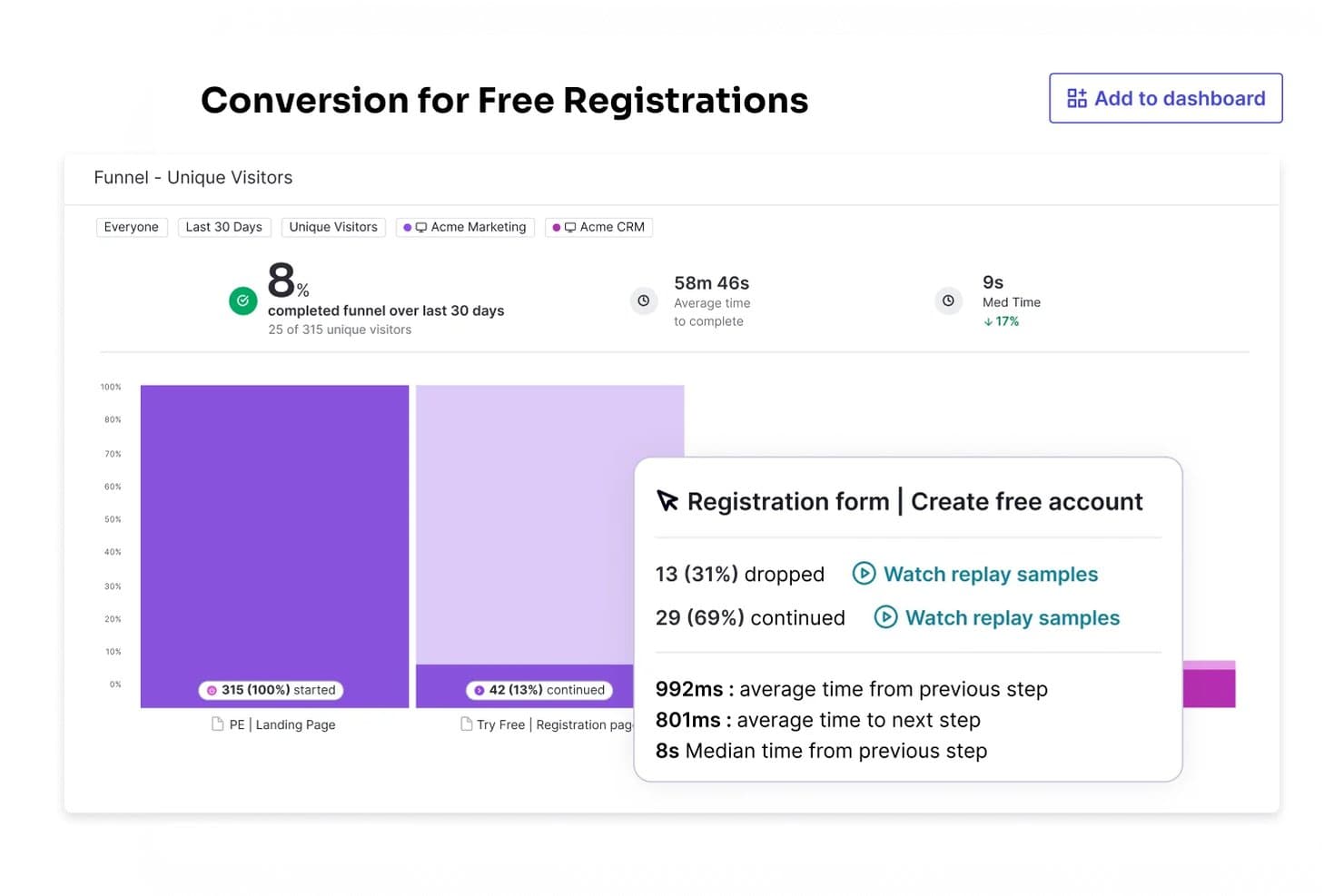This screenshot has height=896, width=1344.
Task: Select the Everyone filter chip
Action: pos(132,227)
